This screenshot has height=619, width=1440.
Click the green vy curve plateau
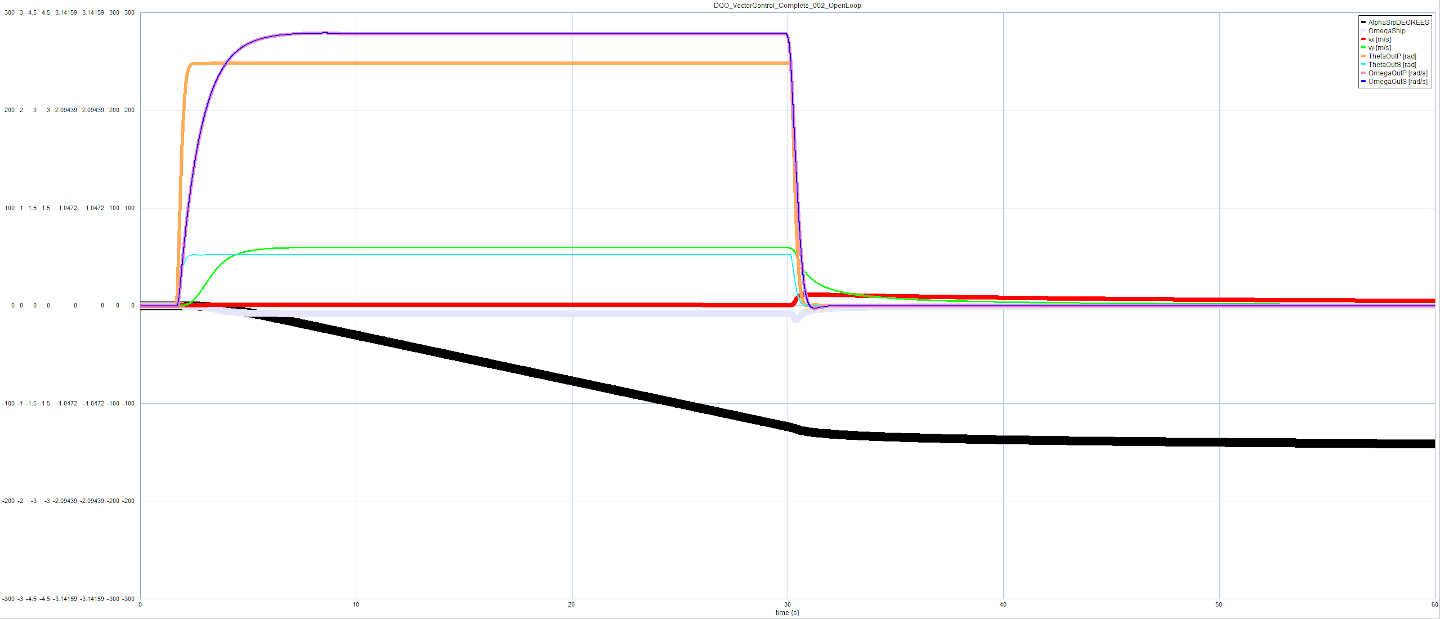(500, 247)
